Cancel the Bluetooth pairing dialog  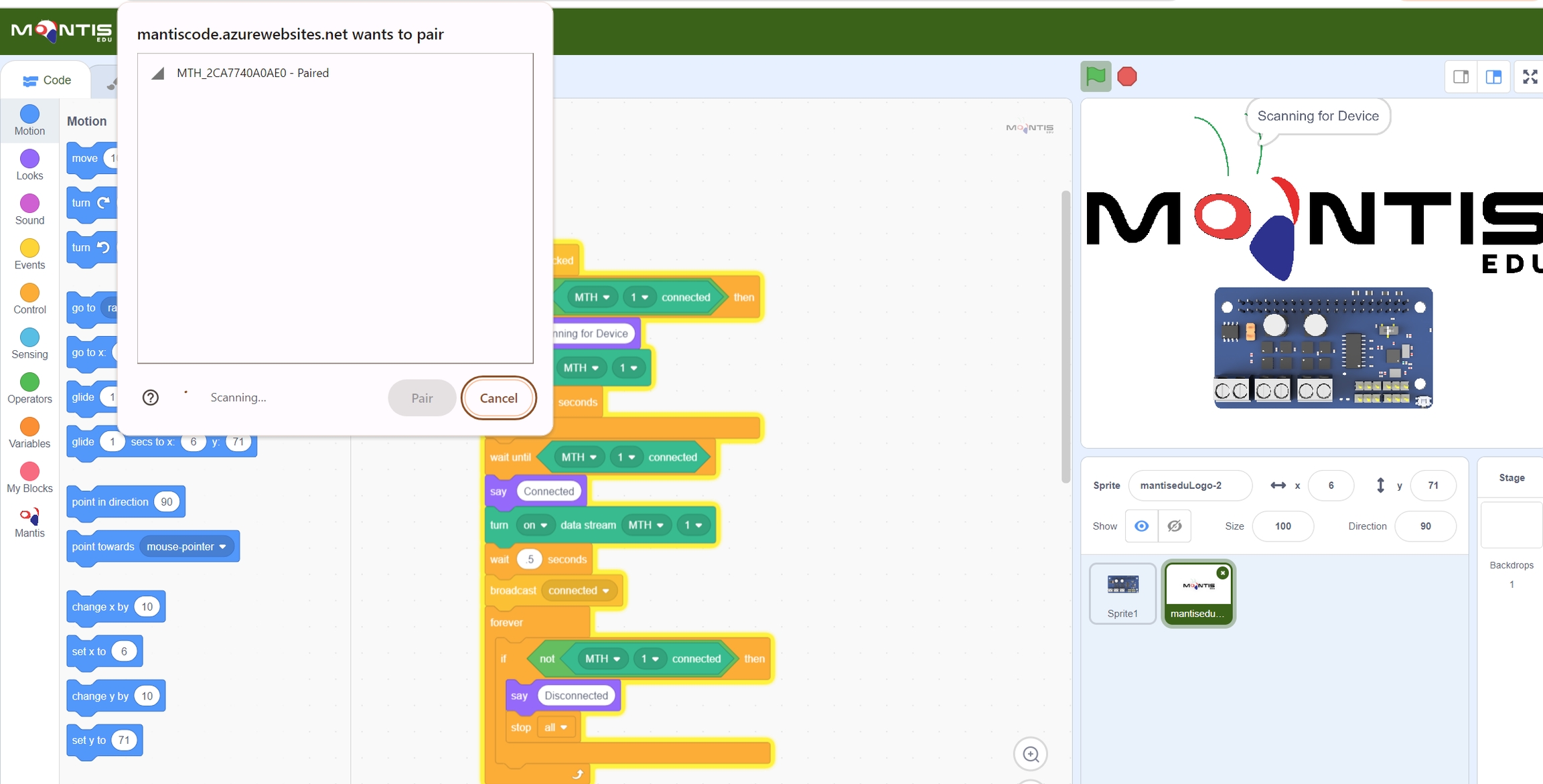click(498, 398)
